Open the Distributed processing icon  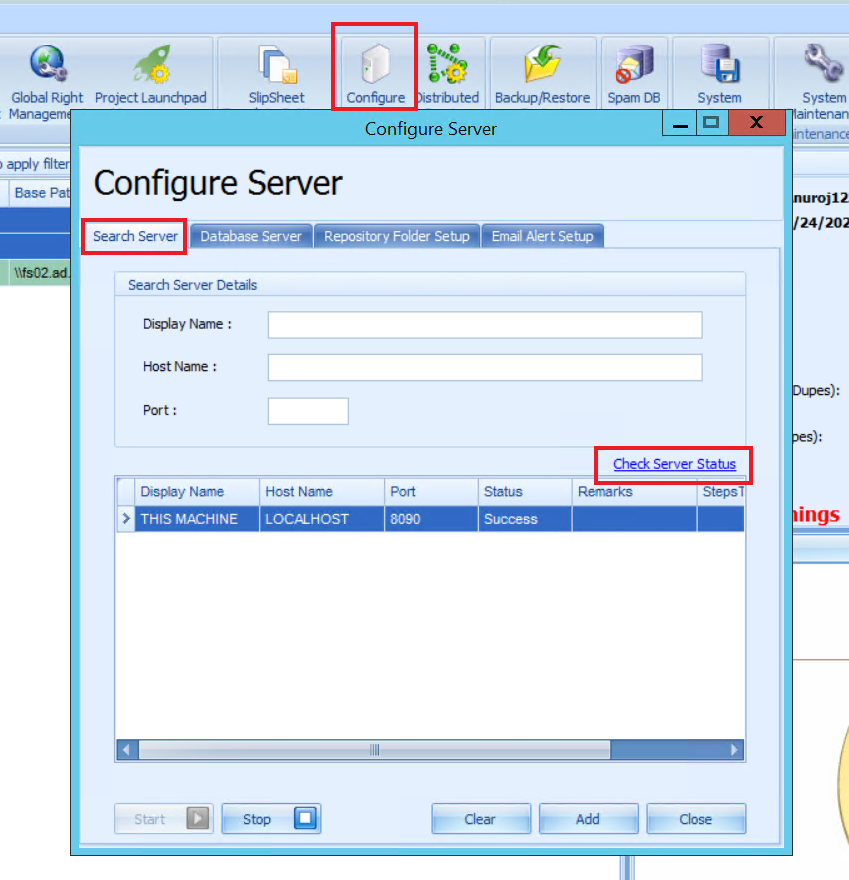[447, 63]
